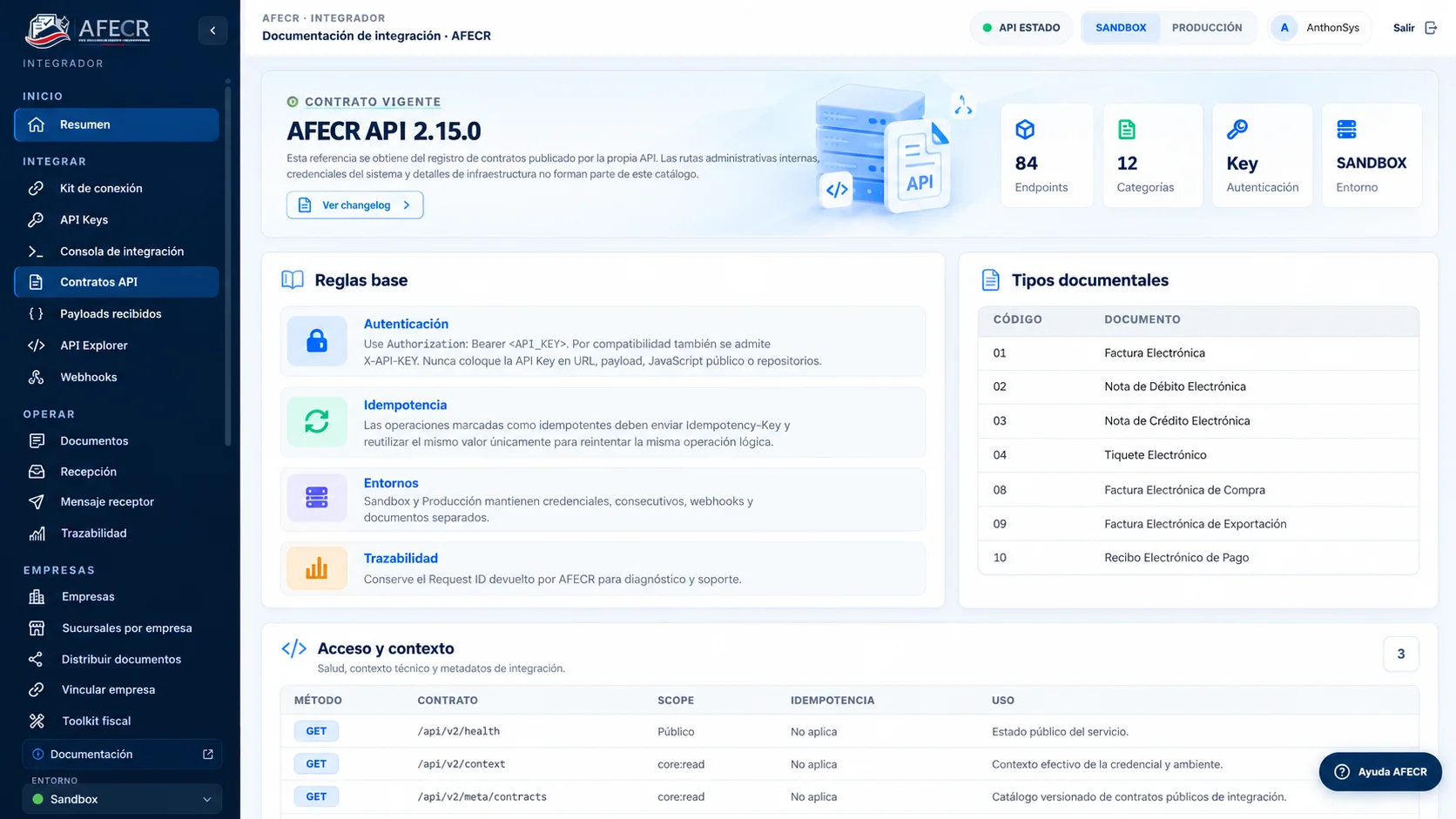Open Trazabilidad in the Operar section
The image size is (1456, 819).
tap(93, 534)
